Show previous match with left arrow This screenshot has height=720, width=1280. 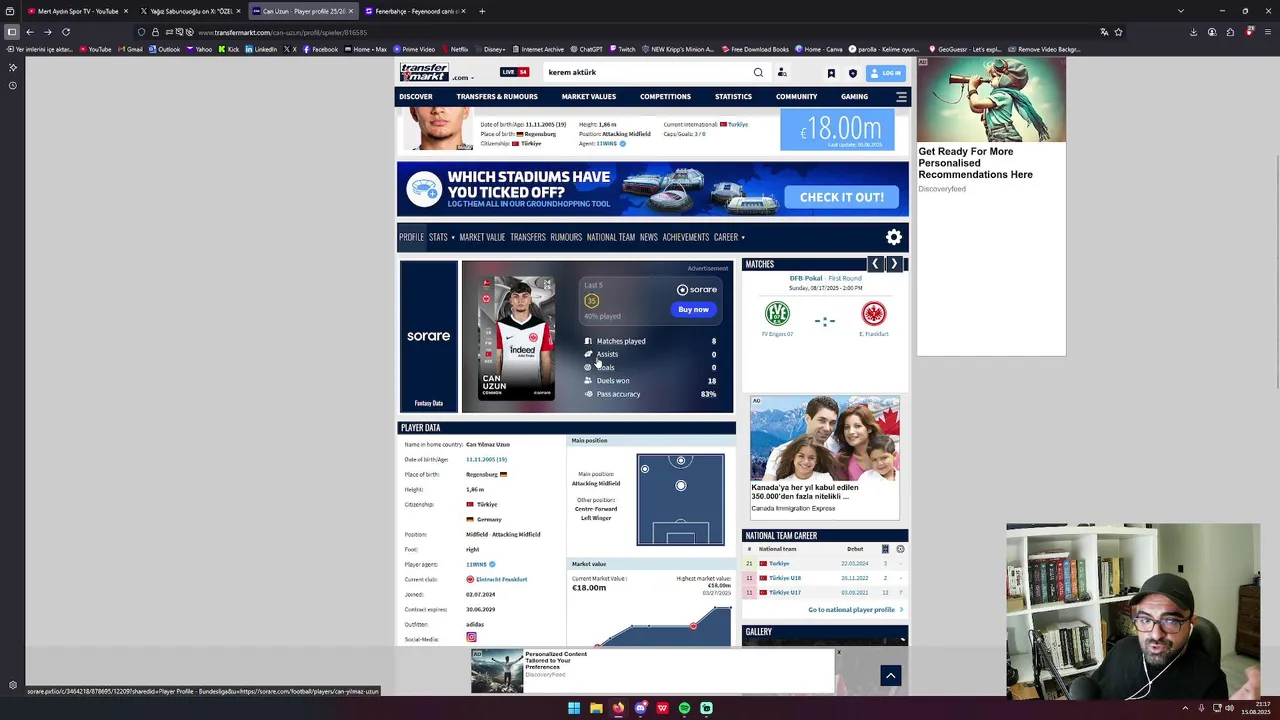875,264
